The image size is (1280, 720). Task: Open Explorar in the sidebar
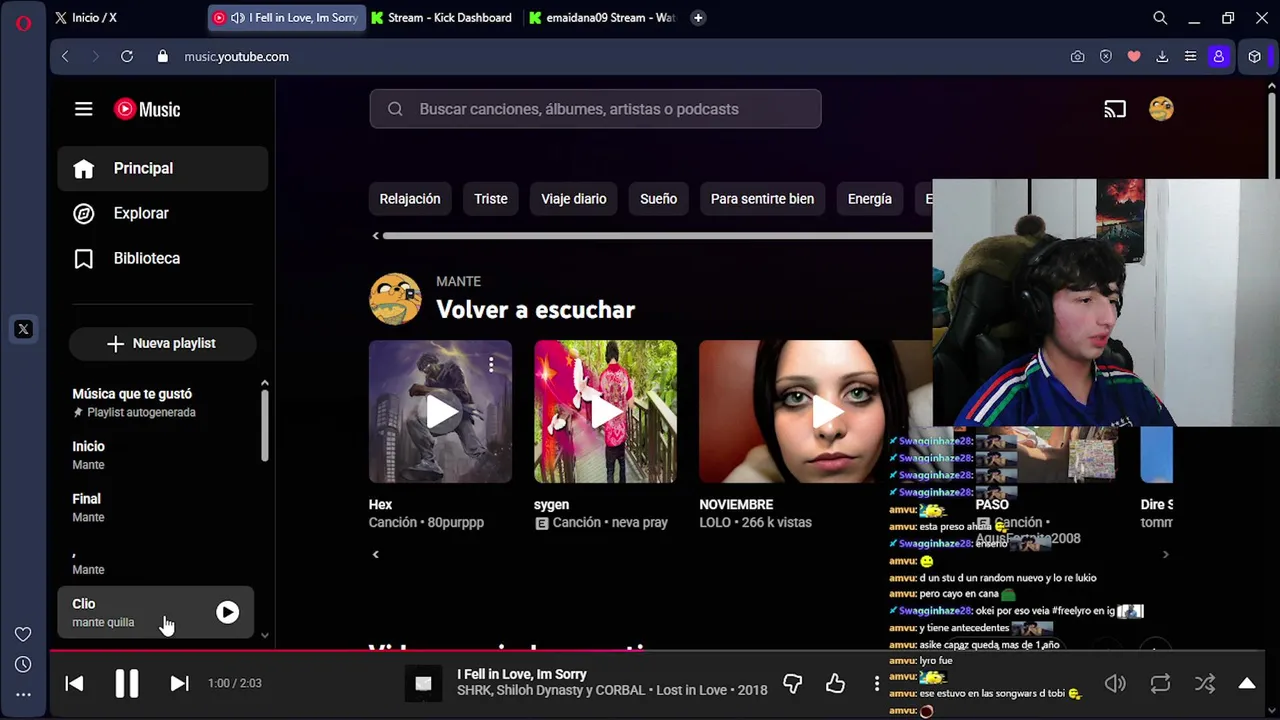(162, 213)
